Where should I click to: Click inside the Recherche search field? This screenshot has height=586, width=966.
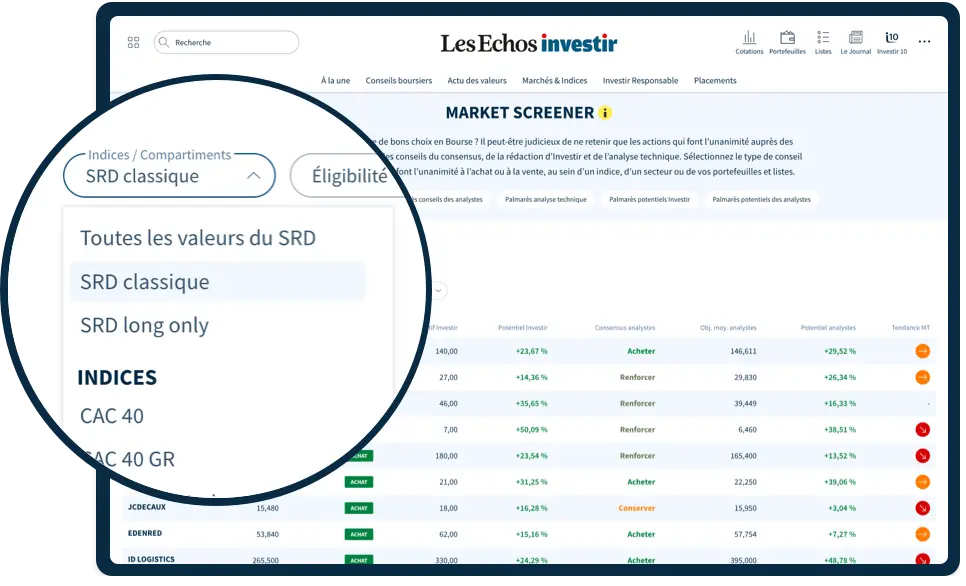[x=225, y=42]
